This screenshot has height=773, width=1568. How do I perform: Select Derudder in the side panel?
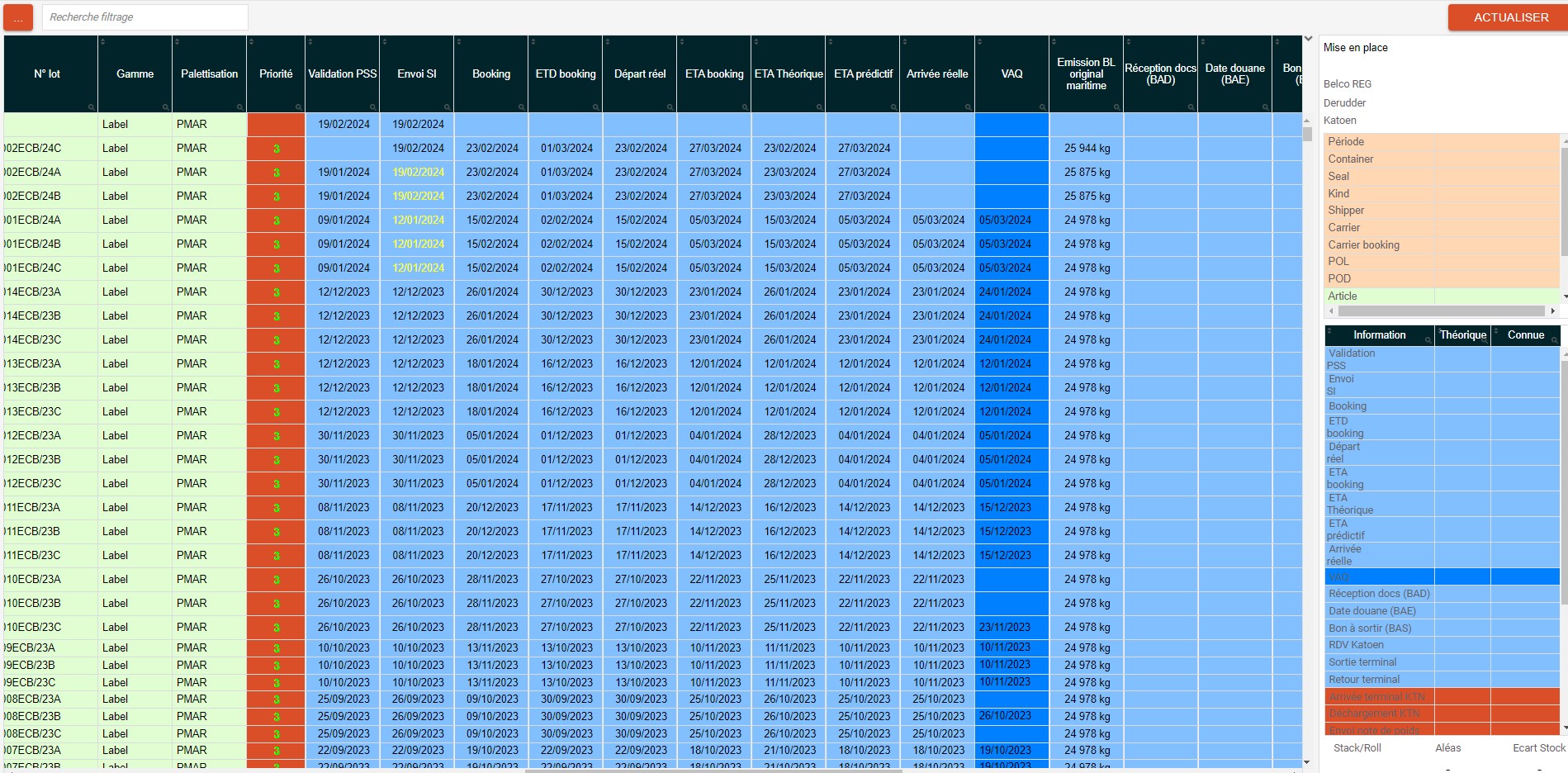1344,103
